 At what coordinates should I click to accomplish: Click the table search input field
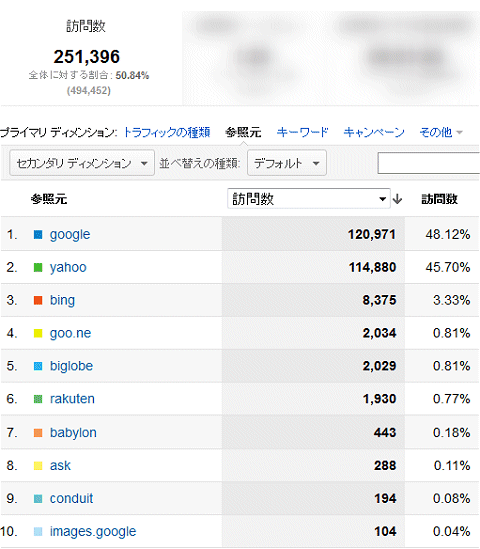coord(429,163)
